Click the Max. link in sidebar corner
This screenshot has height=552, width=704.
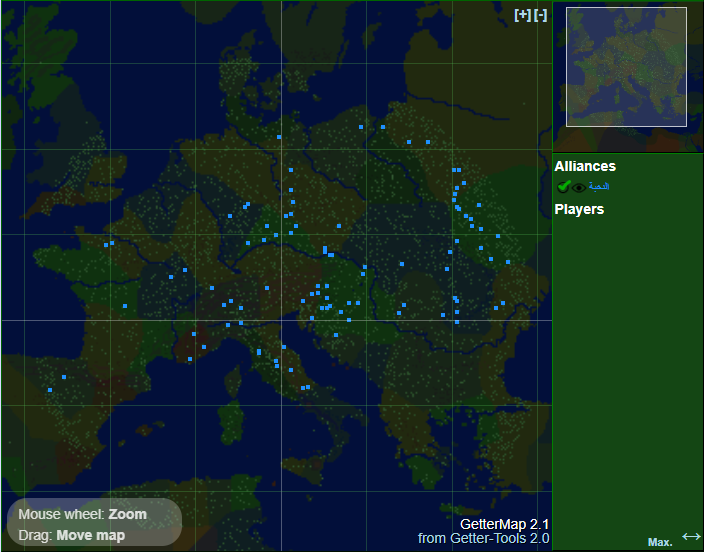[660, 542]
